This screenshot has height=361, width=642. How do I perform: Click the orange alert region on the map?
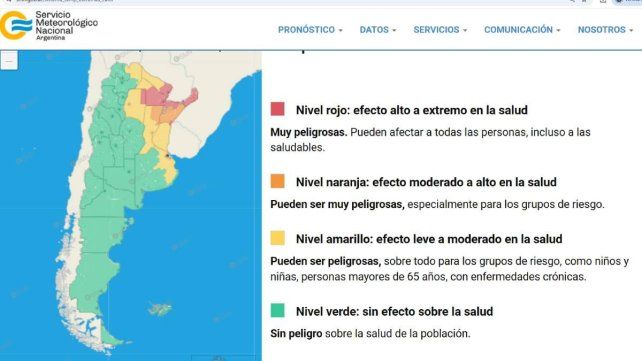[167, 115]
